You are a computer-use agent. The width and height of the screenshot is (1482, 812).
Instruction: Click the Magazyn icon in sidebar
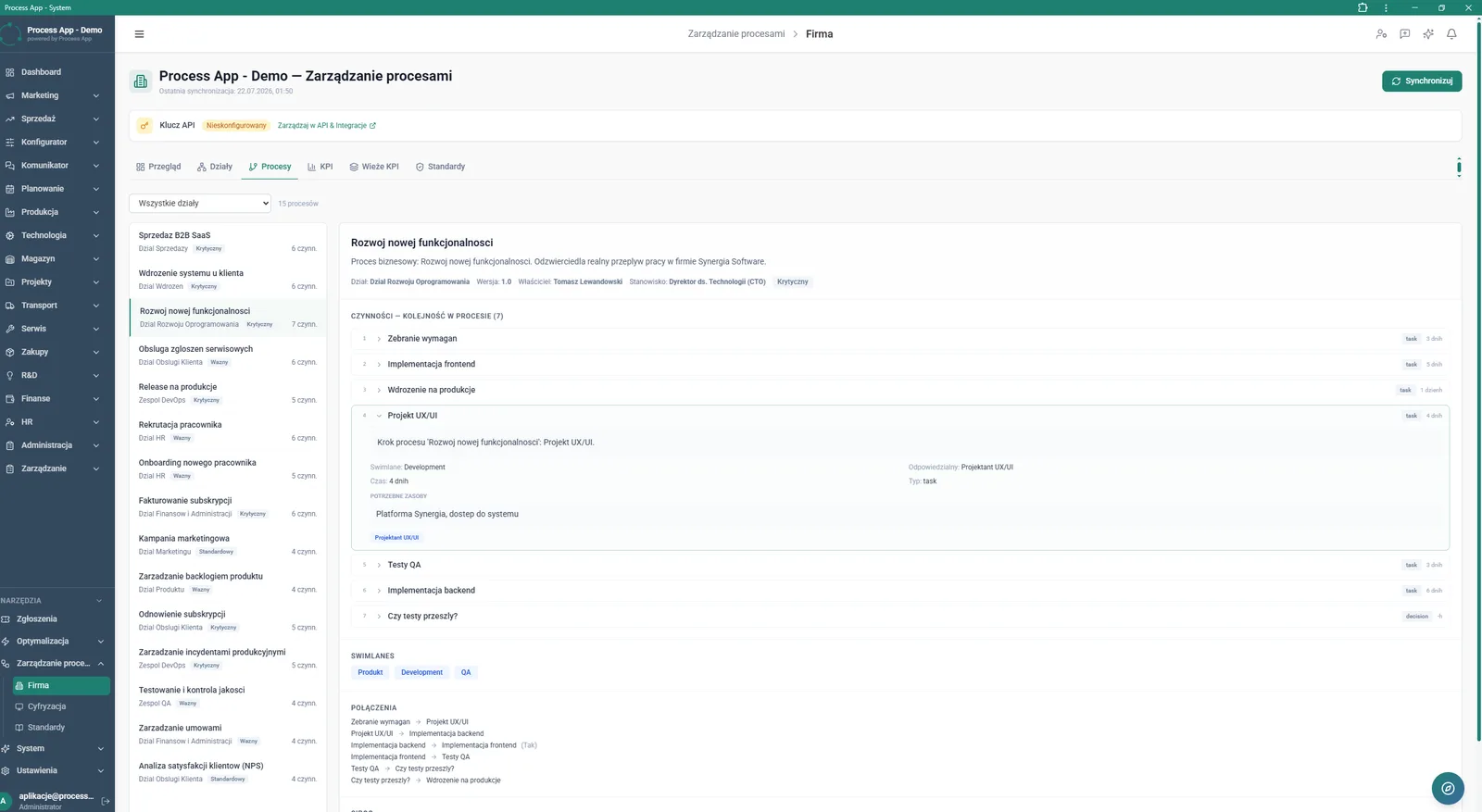tap(9, 259)
